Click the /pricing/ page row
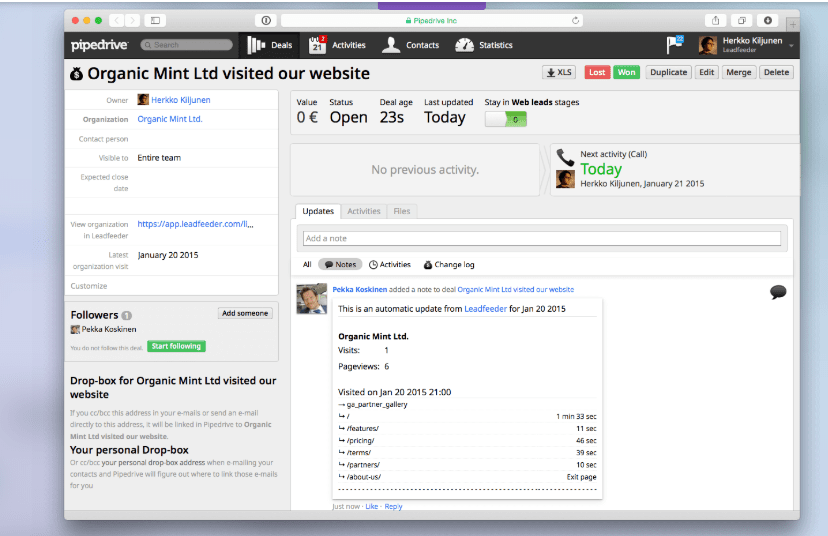Image resolution: width=828 pixels, height=536 pixels. (x=467, y=440)
